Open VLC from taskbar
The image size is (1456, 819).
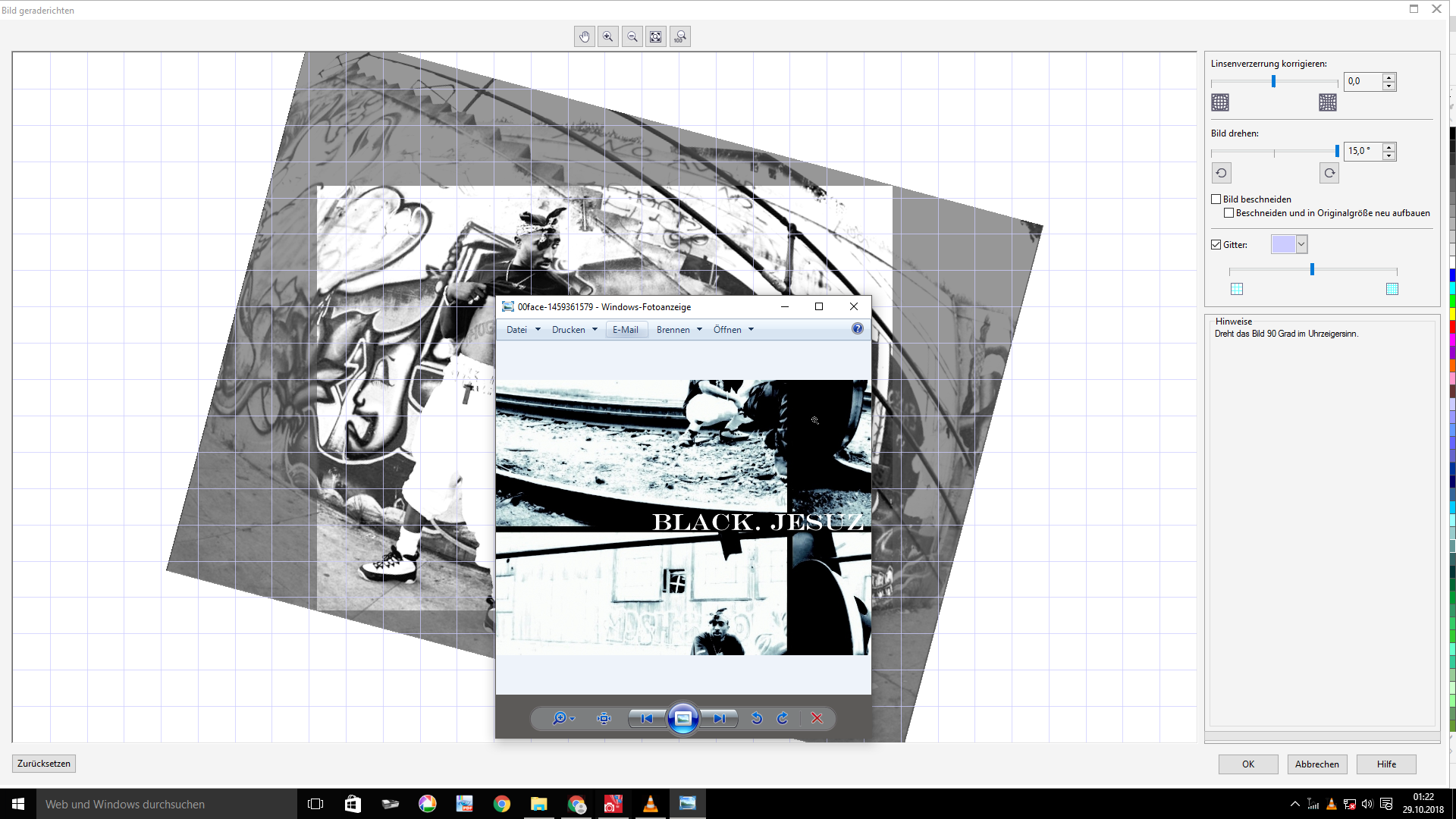(x=650, y=804)
